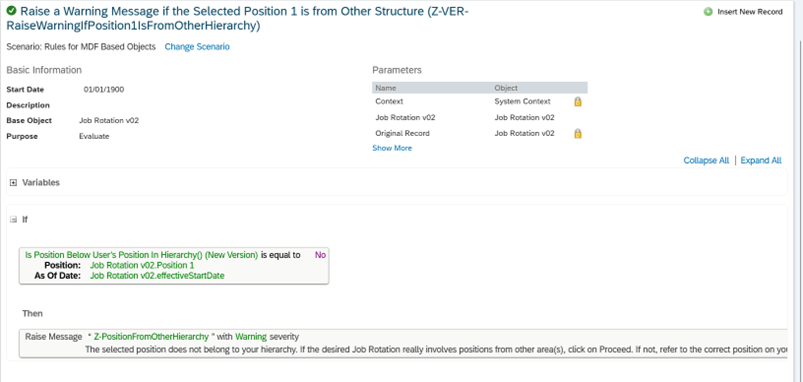
Task: Expand the Variables section
Action: coord(14,183)
